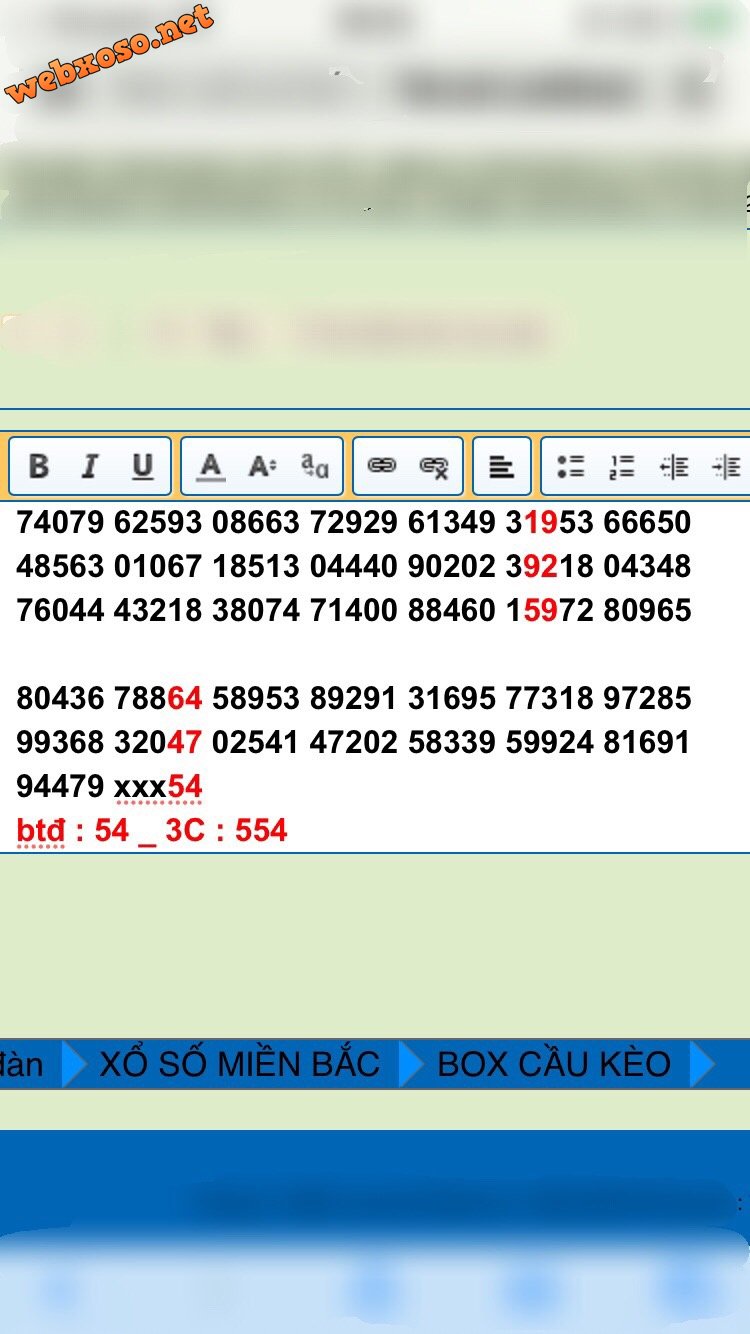Increase indent of the text
Viewport: 750px width, 1334px height.
[x=726, y=466]
